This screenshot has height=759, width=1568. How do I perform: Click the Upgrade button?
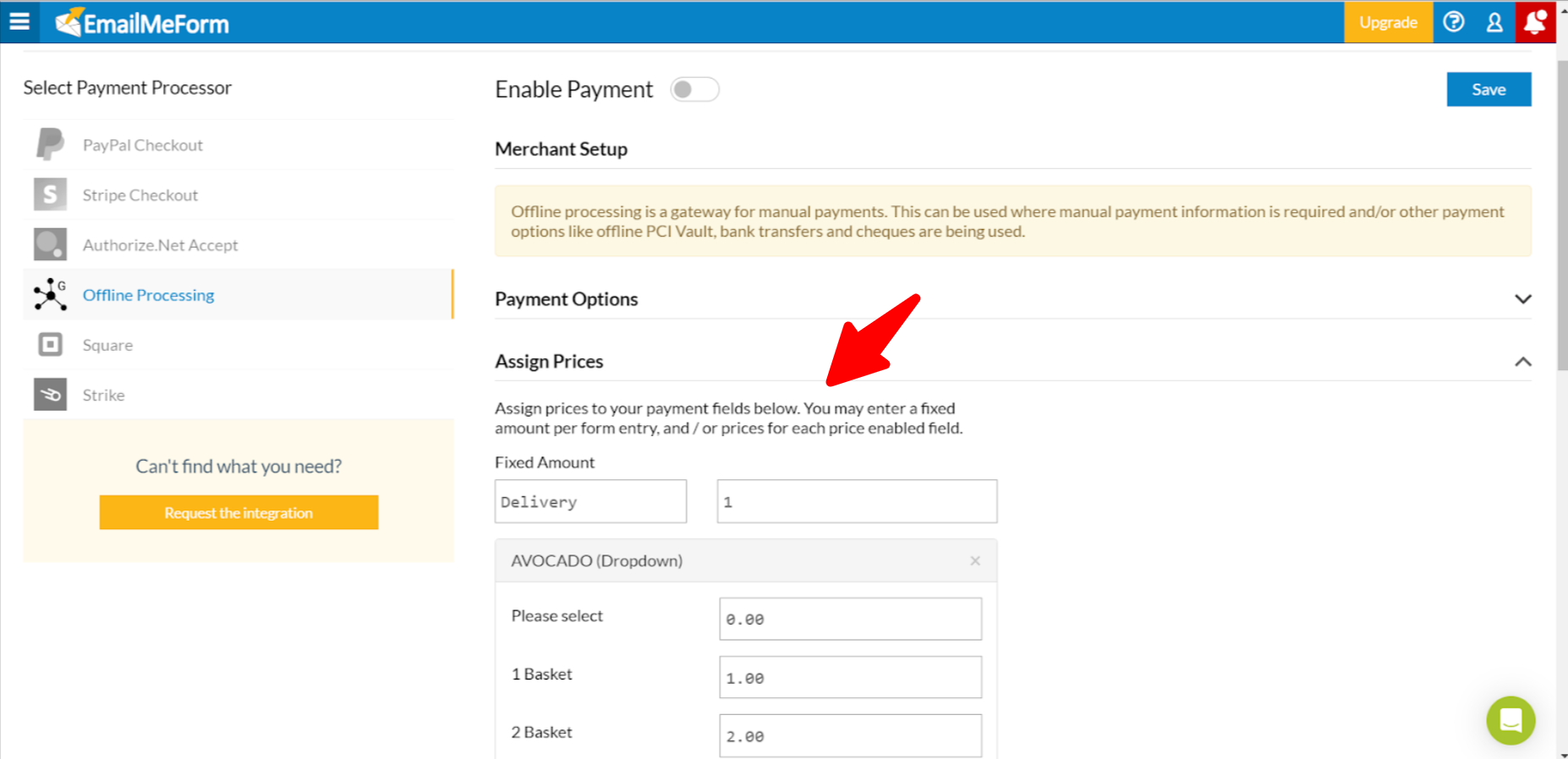pos(1388,22)
